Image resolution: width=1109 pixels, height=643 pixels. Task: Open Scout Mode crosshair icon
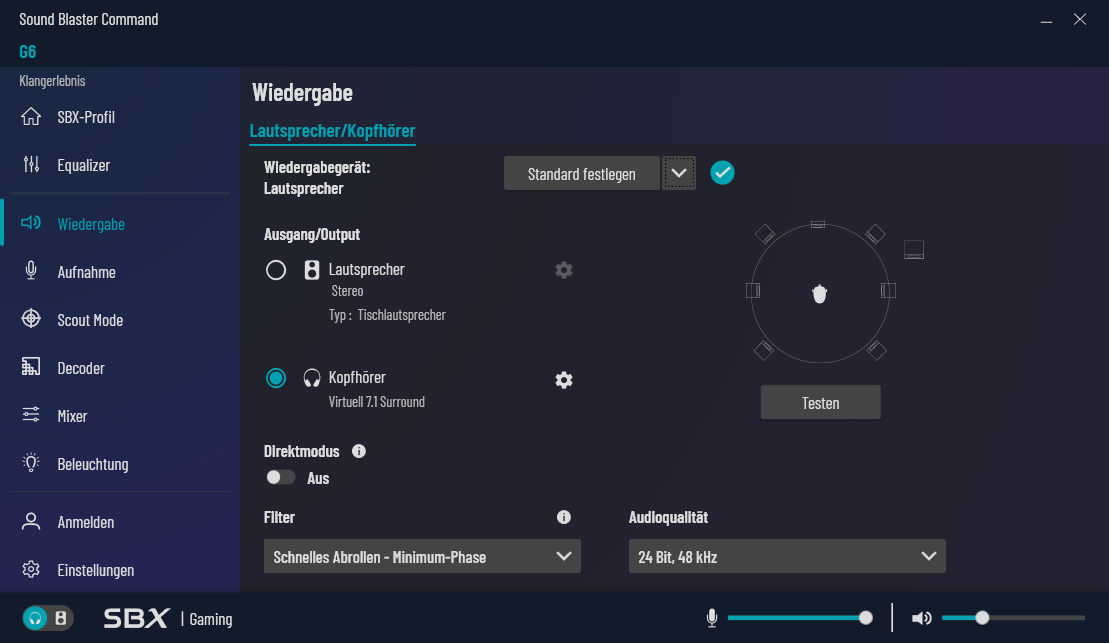[31, 319]
